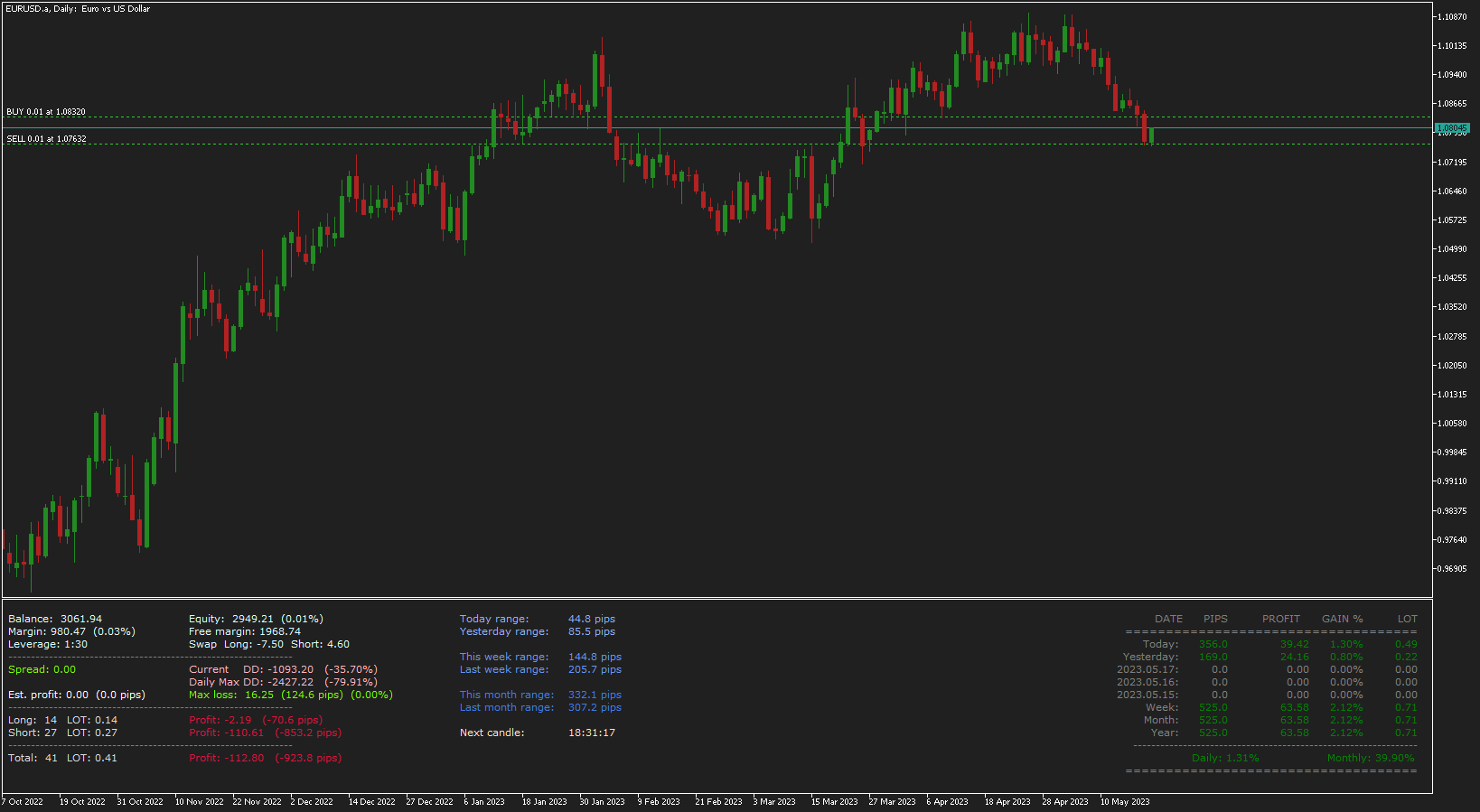Screen dimensions: 1480x812
Task: Click the Today range 44.8 pips value
Action: (592, 620)
